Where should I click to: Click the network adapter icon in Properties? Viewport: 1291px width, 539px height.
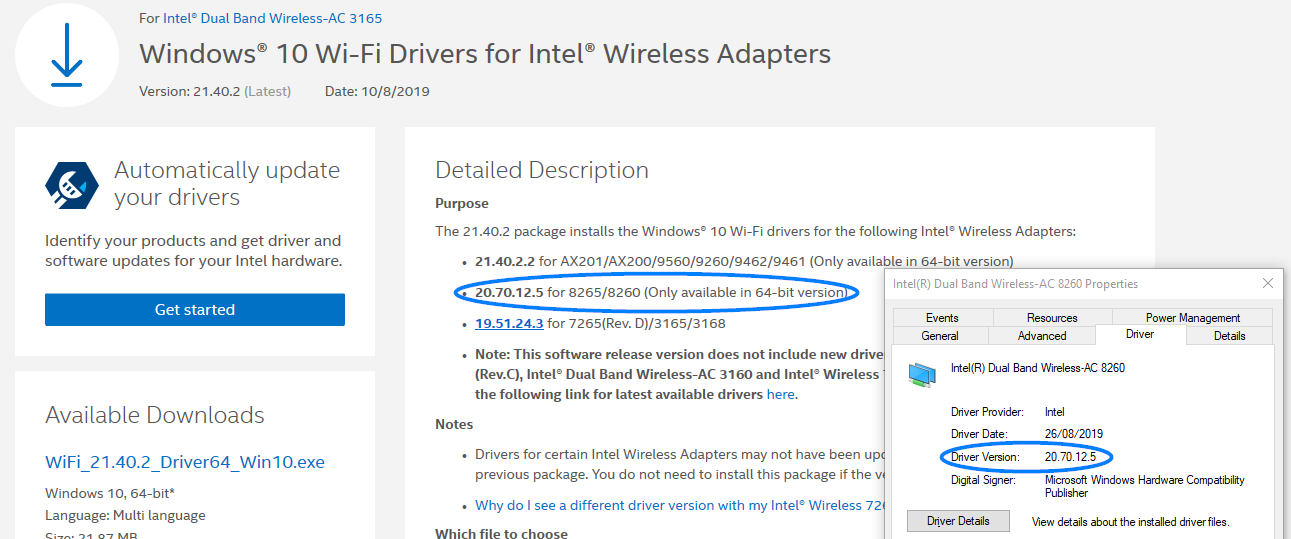922,374
